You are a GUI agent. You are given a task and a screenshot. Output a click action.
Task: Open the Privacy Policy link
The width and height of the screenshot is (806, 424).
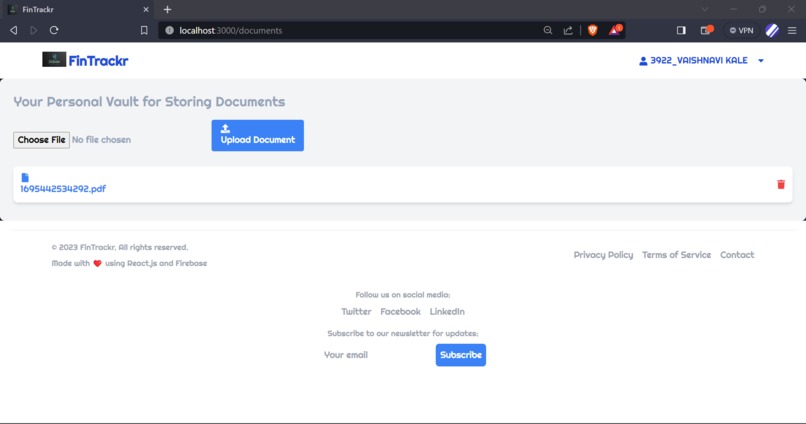[603, 255]
